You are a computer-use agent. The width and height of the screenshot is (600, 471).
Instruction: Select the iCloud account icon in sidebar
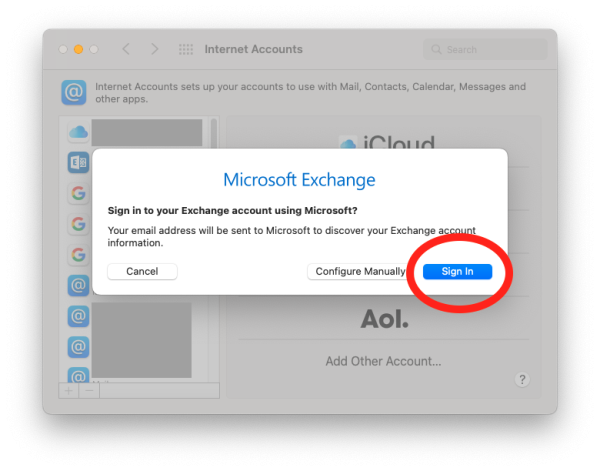pos(78,132)
